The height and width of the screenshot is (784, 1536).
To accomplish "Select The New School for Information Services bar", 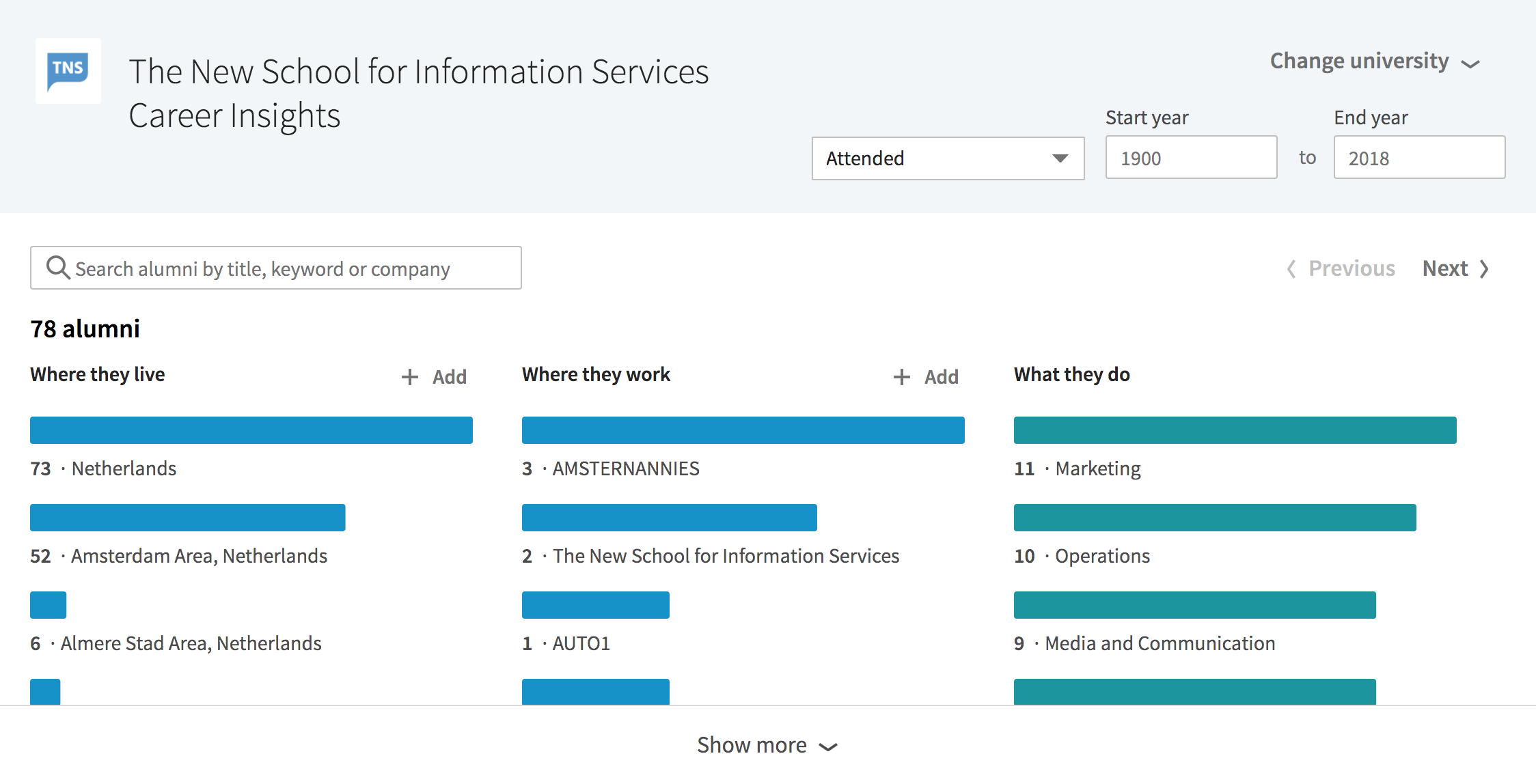I will click(x=670, y=518).
